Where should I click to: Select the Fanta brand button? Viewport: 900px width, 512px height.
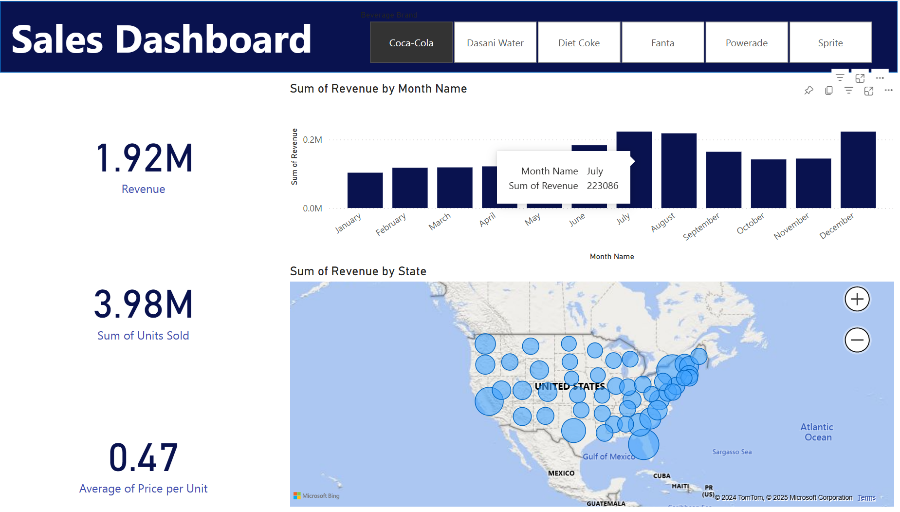pos(663,42)
